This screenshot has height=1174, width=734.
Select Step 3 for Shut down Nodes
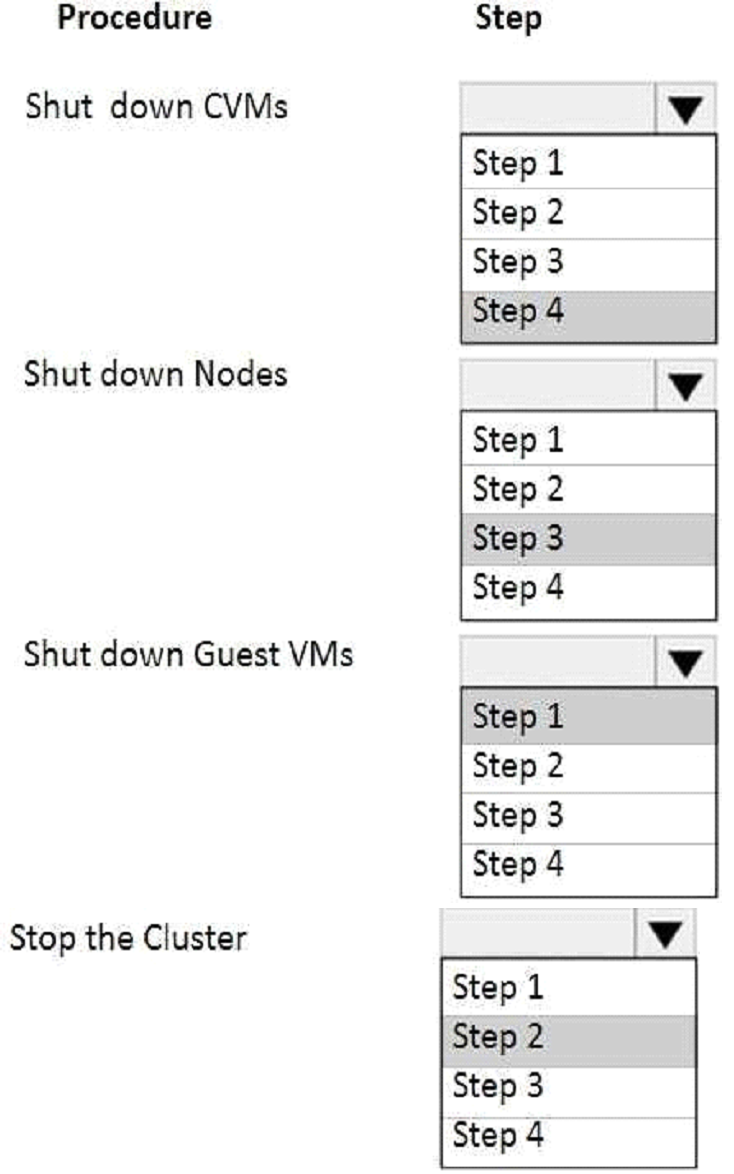click(x=588, y=539)
